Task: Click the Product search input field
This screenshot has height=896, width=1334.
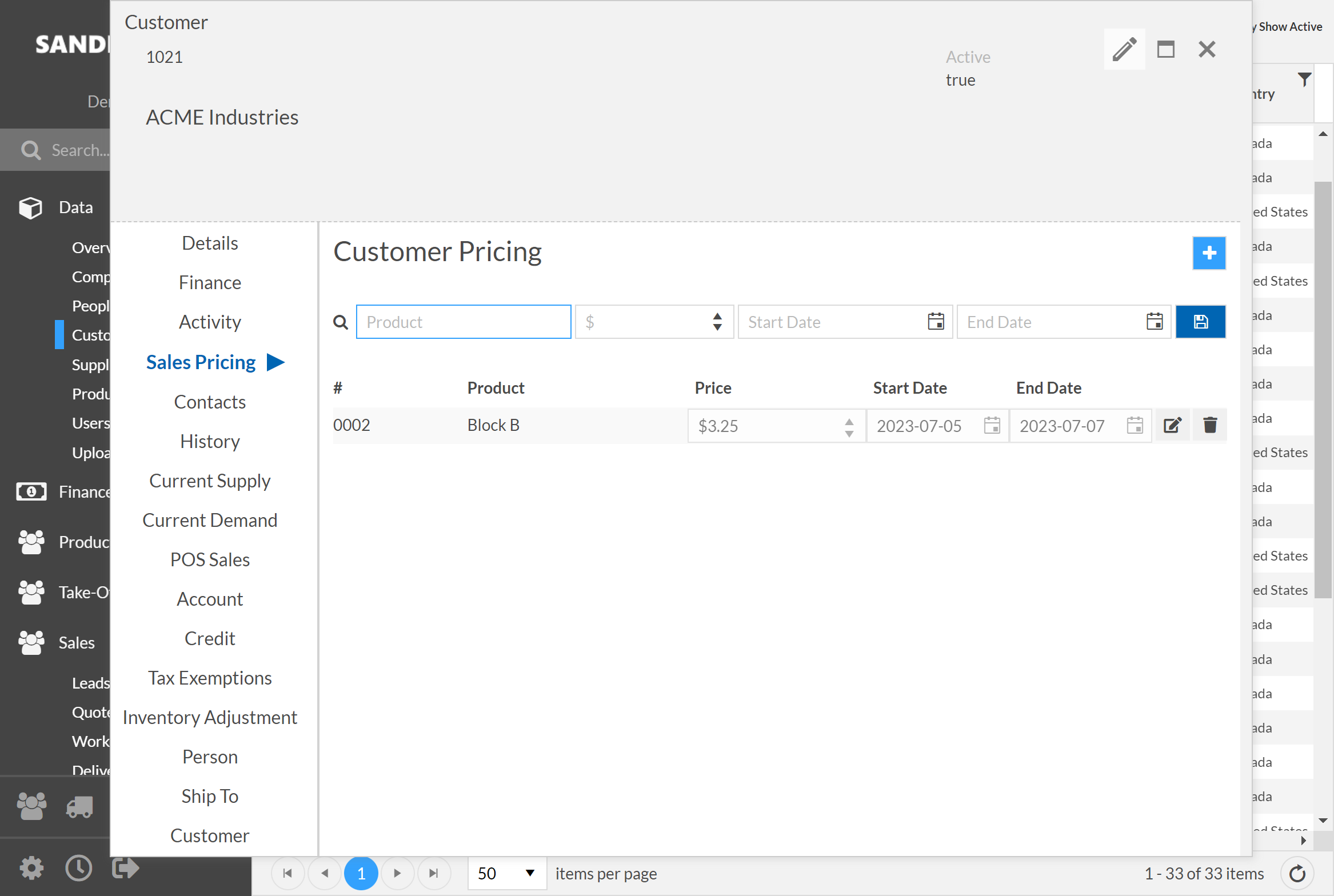Action: (x=463, y=321)
